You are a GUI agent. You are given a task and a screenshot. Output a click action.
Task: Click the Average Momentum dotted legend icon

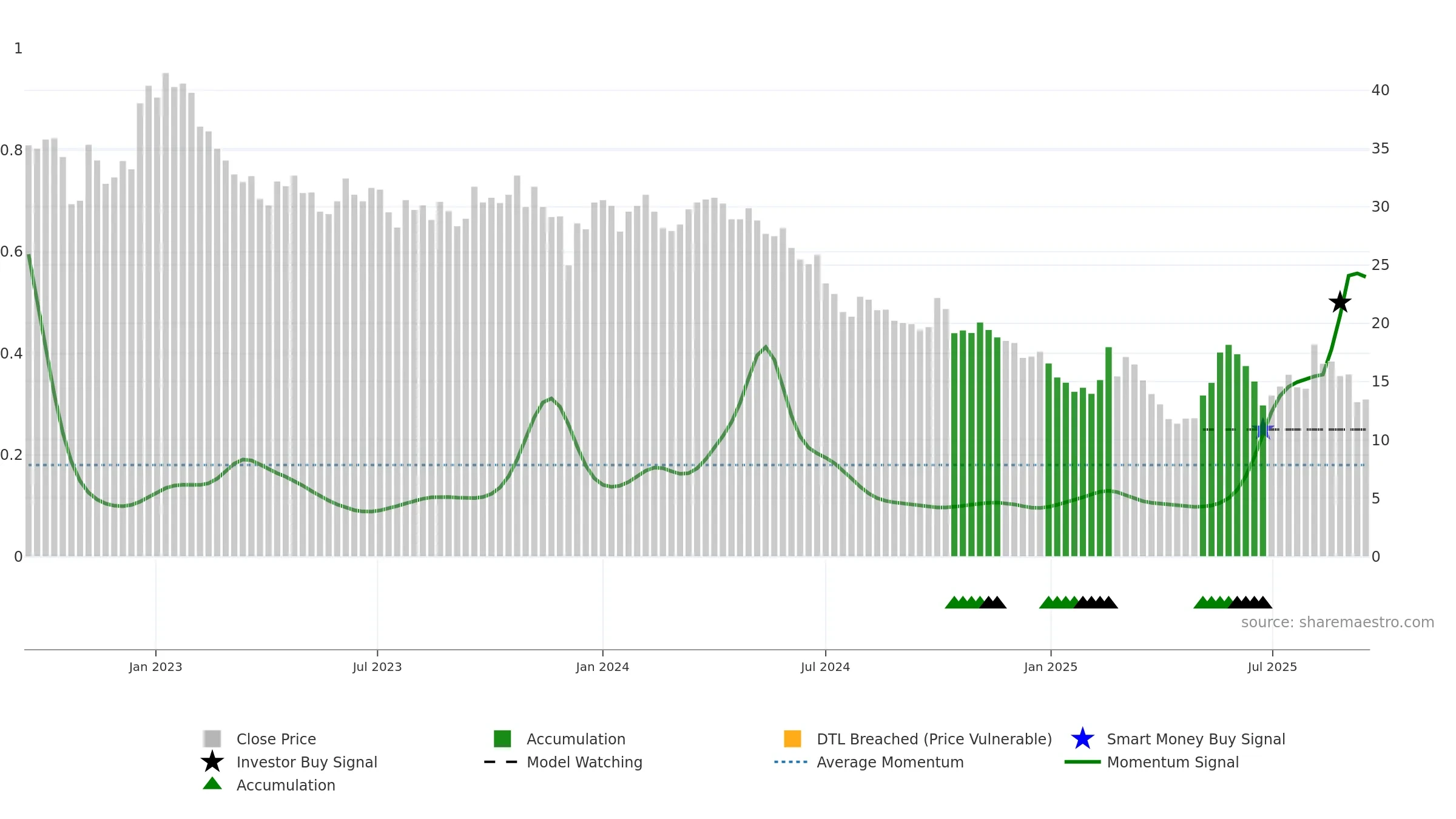(x=790, y=762)
